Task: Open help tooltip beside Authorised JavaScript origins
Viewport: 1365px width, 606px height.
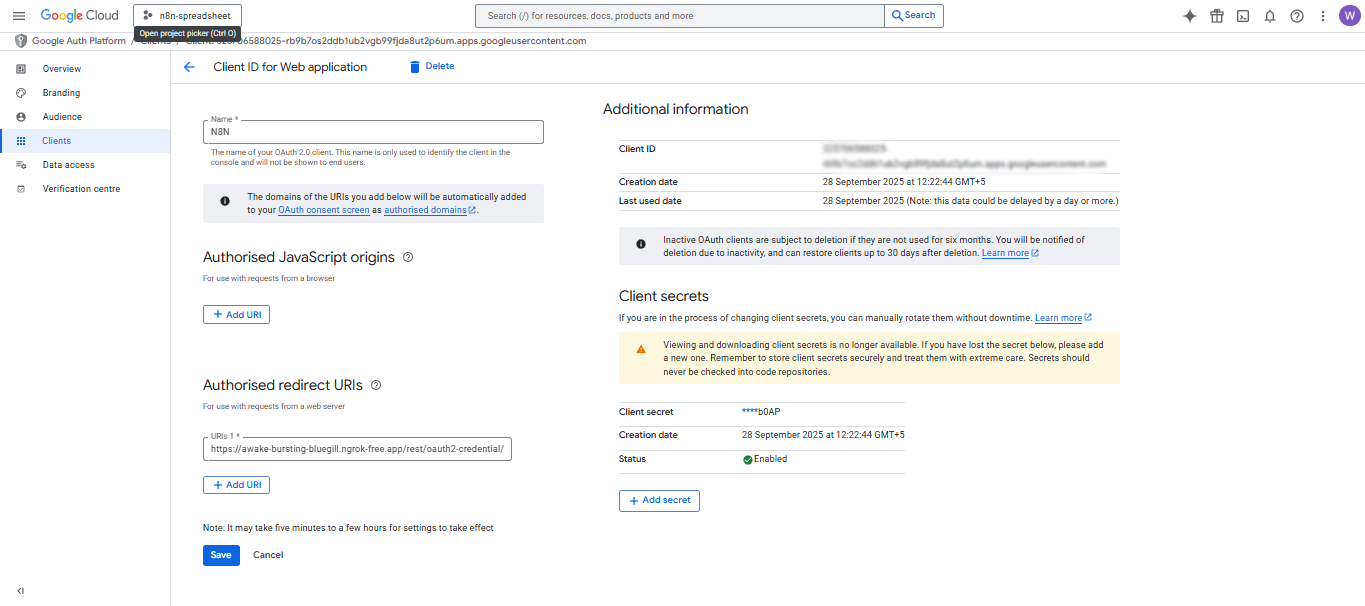Action: 407,257
